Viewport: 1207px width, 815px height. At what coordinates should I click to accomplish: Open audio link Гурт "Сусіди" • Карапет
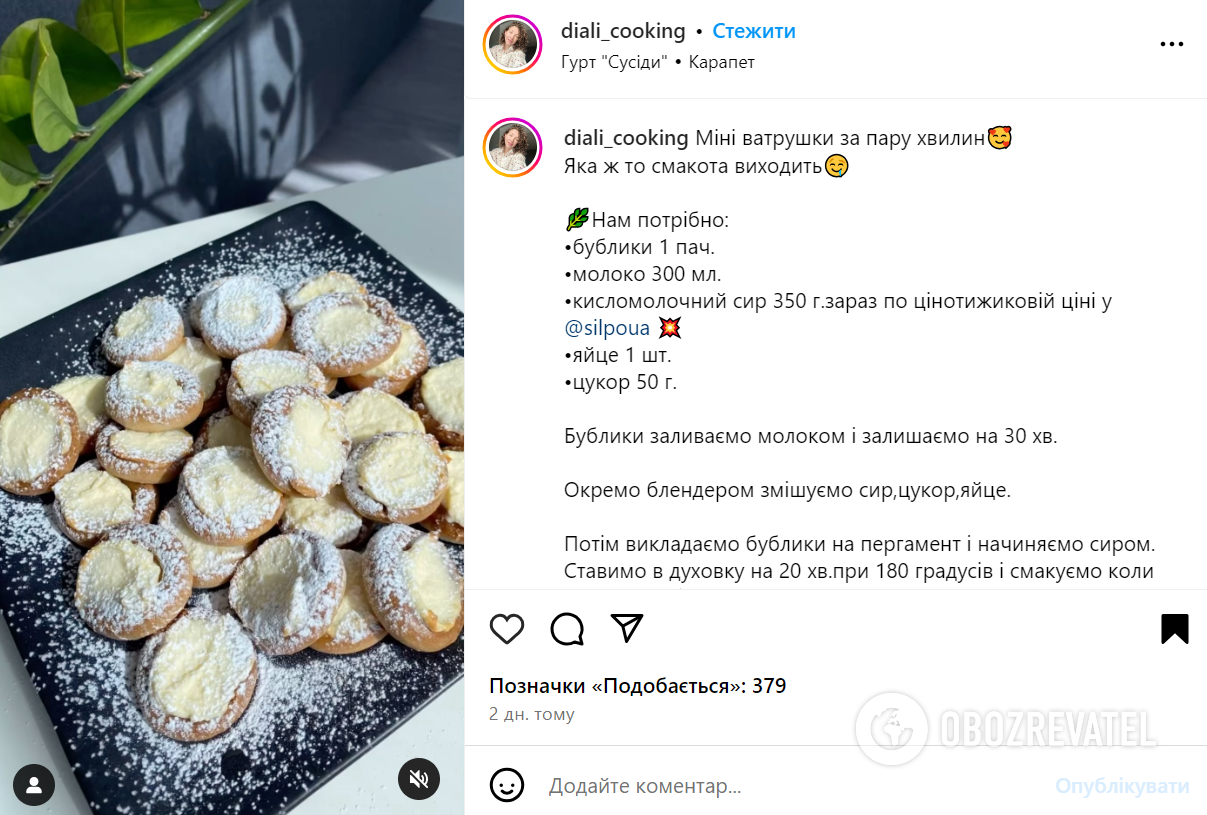(658, 62)
